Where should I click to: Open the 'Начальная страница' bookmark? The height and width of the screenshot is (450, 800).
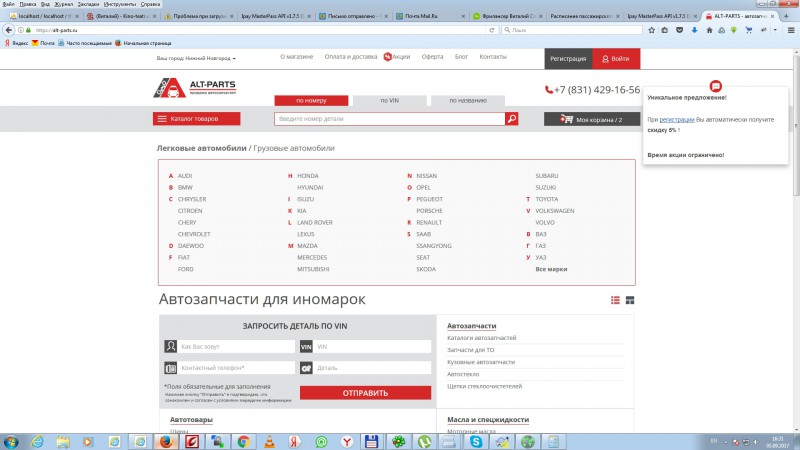point(143,43)
